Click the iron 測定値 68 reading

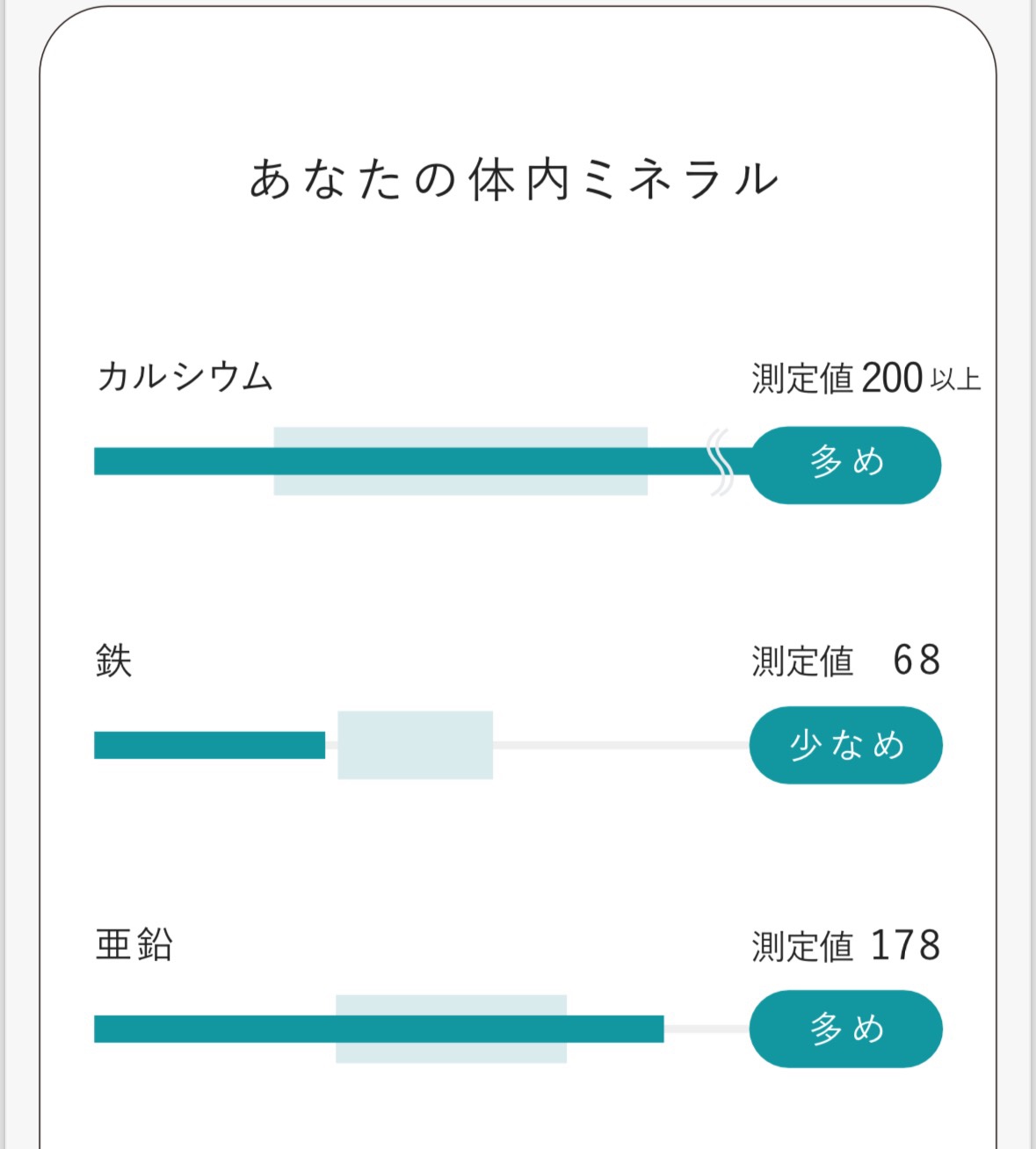point(845,661)
